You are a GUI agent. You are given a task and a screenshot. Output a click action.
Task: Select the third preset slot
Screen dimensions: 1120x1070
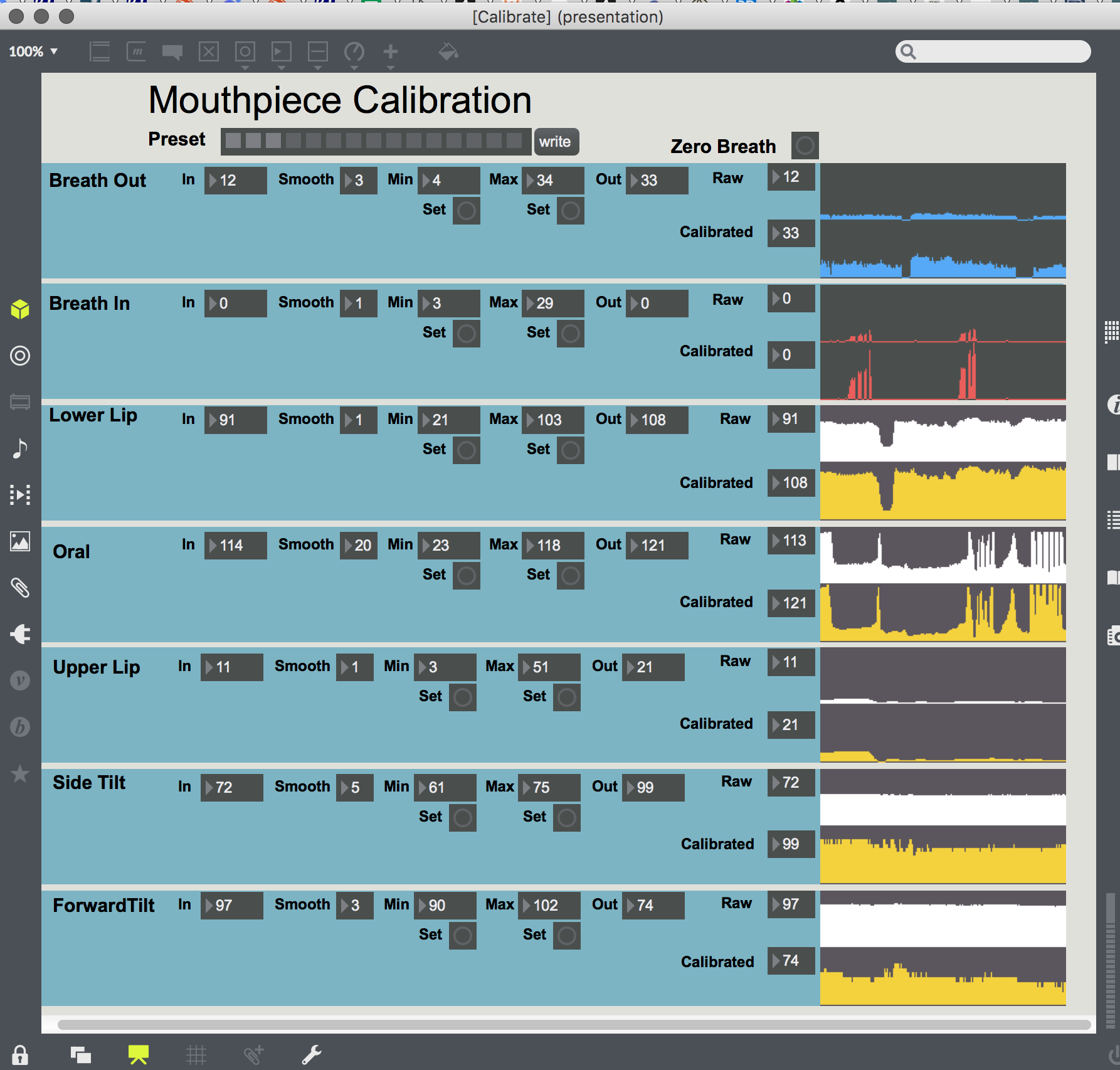(273, 140)
